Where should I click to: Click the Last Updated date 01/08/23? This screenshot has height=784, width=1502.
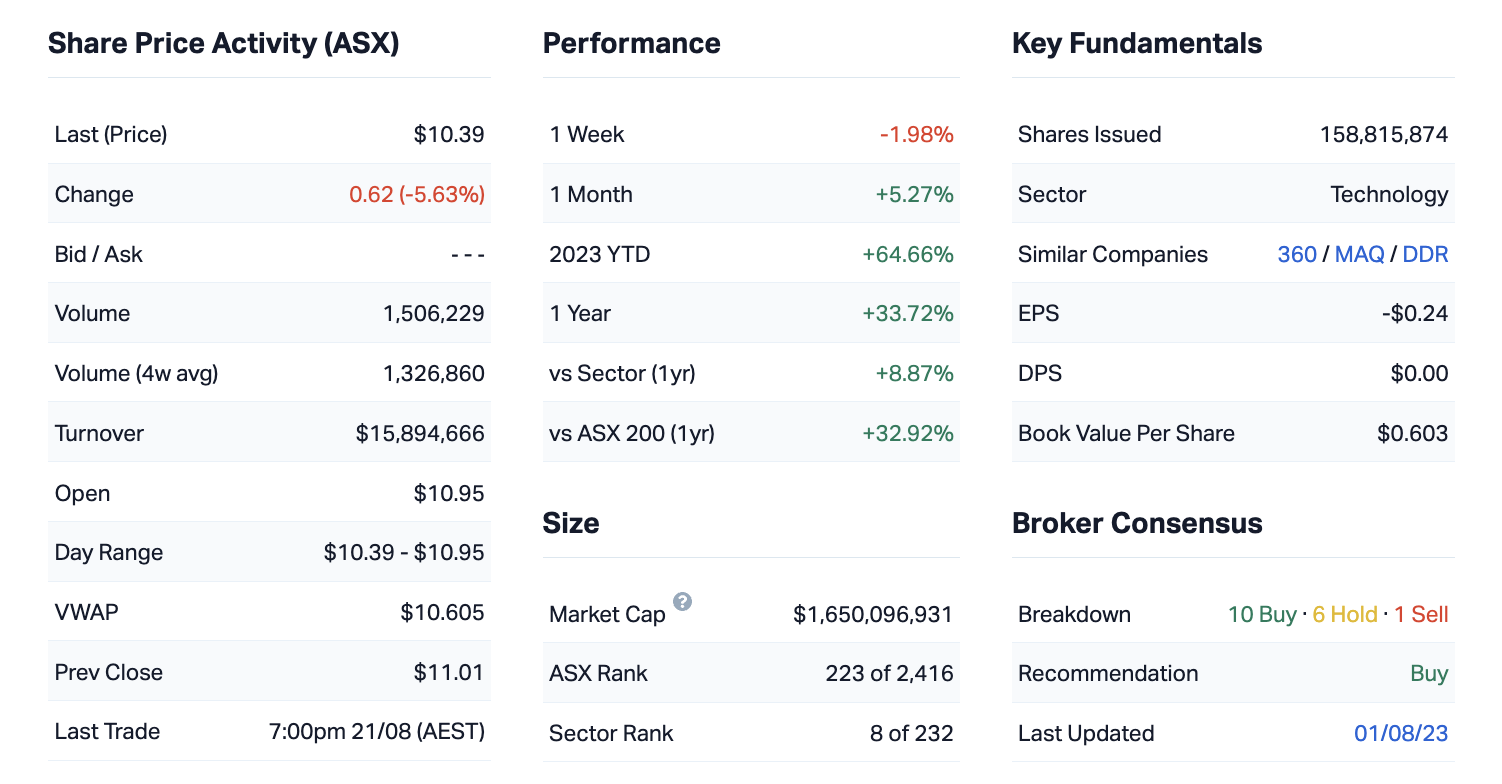tap(1400, 733)
